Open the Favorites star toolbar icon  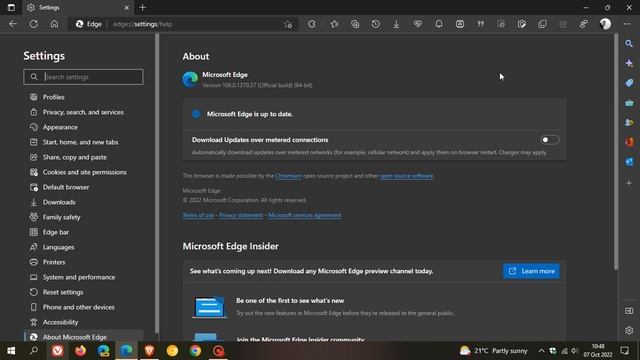334,24
